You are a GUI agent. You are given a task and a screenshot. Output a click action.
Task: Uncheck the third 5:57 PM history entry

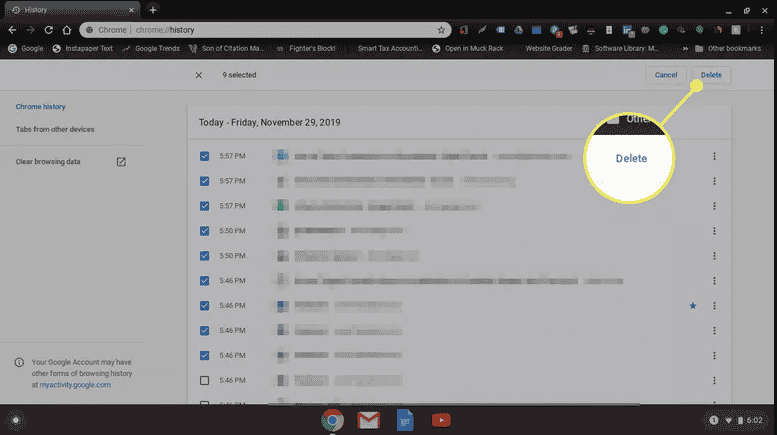[204, 206]
